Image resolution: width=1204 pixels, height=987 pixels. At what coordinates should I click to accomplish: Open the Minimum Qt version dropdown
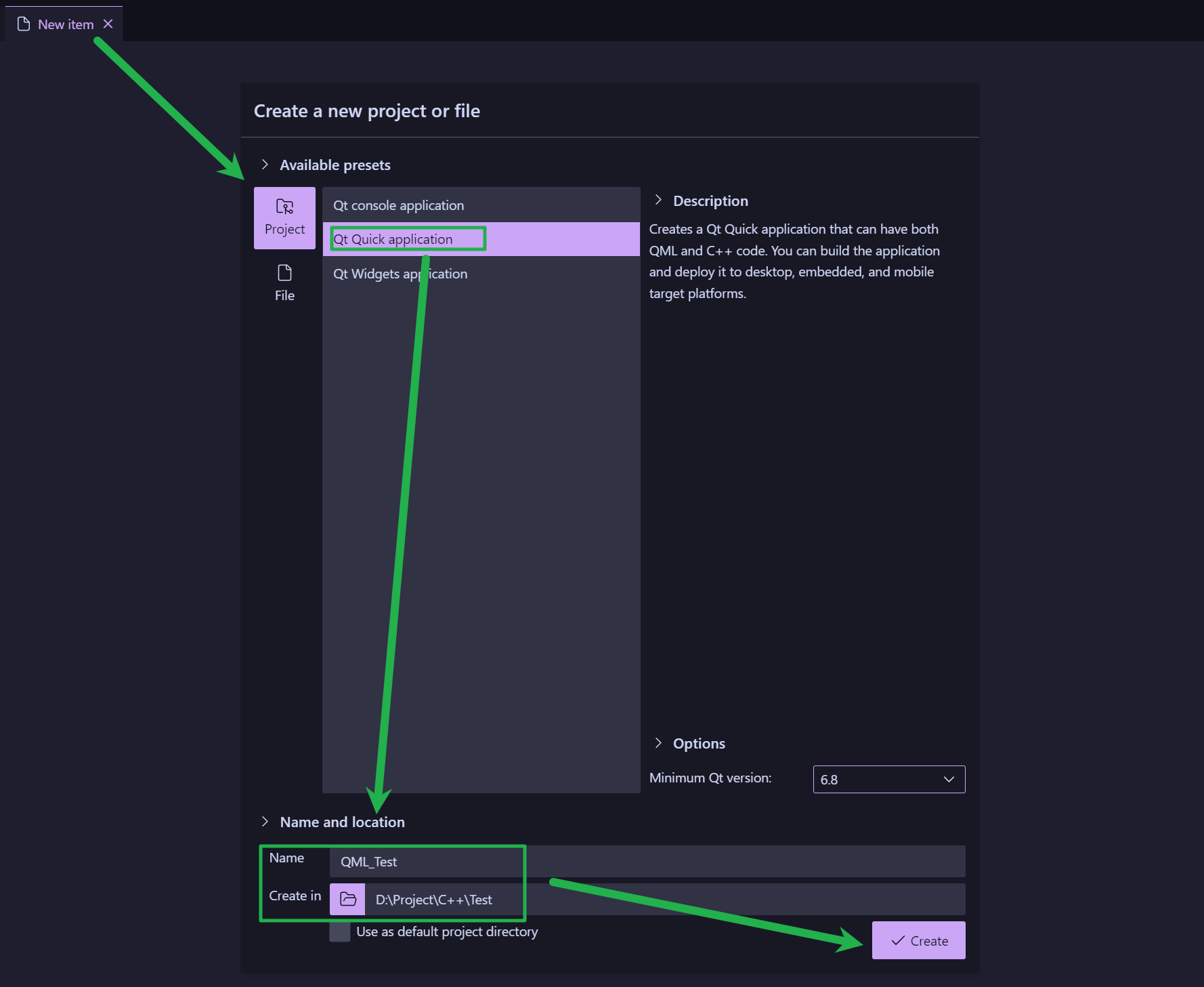point(888,779)
